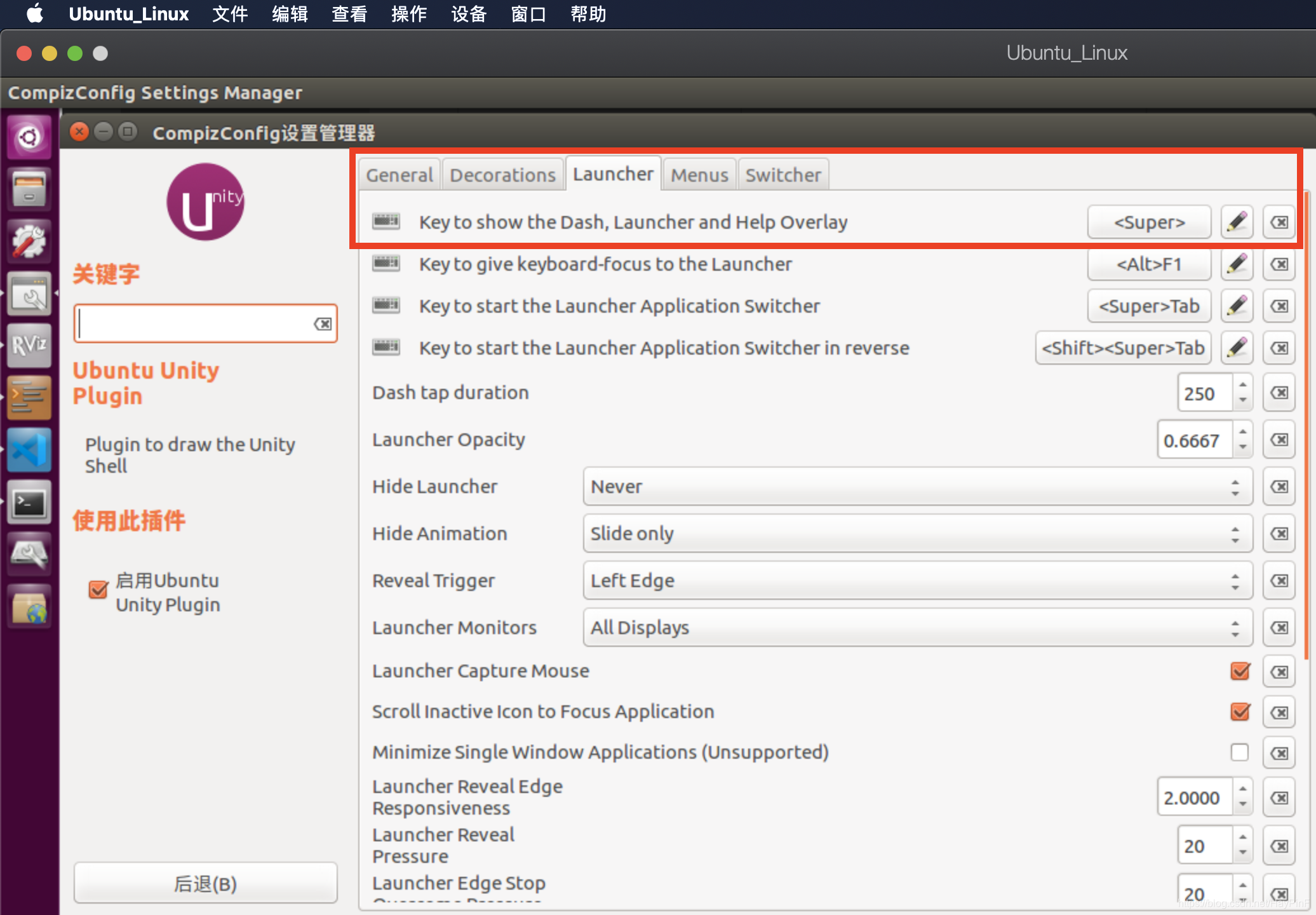
Task: Open the 文件 menu in menu bar
Action: 230,14
